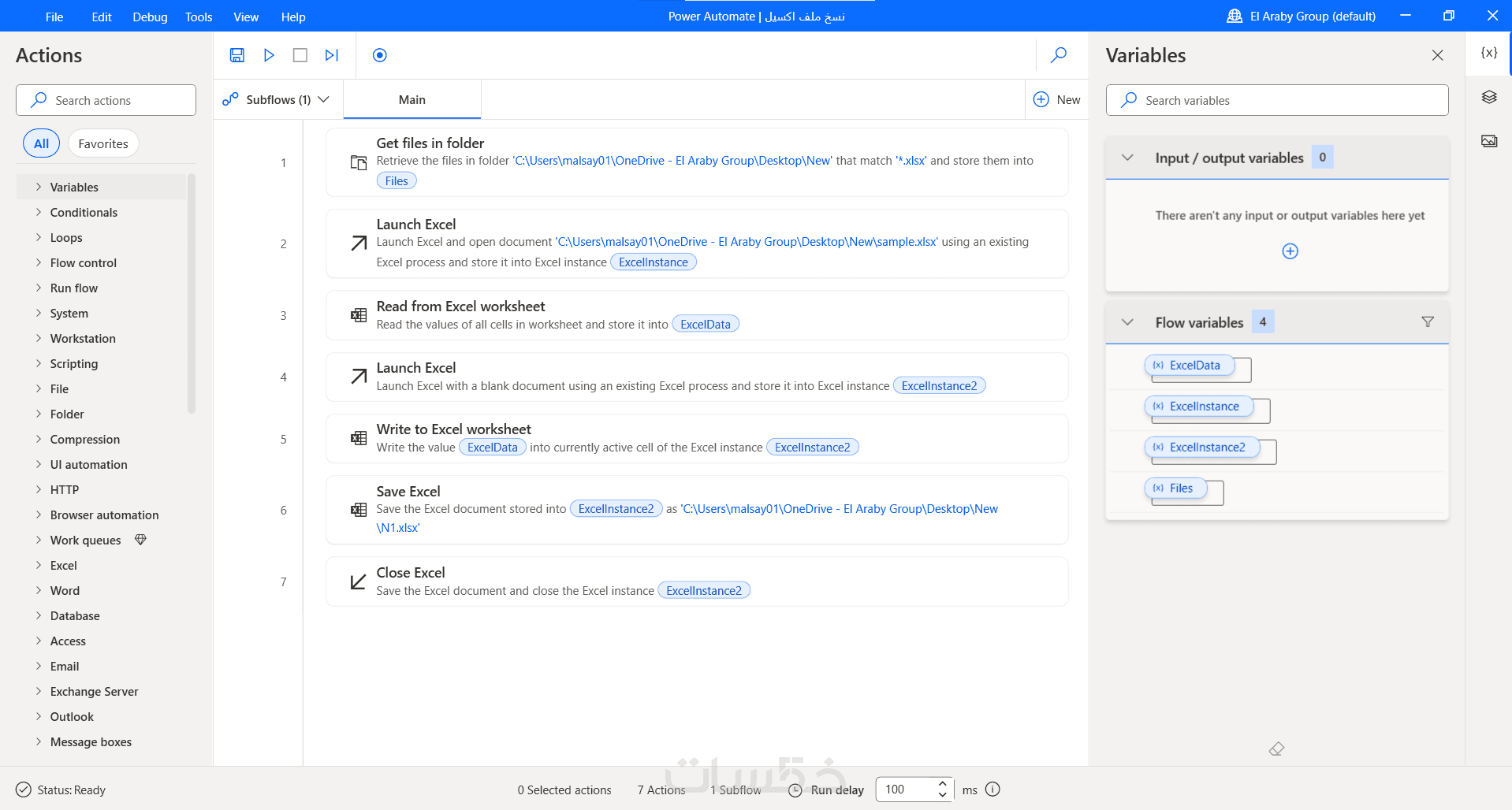Open the variables pane curly-braces icon
This screenshot has height=810, width=1512.
click(1489, 53)
